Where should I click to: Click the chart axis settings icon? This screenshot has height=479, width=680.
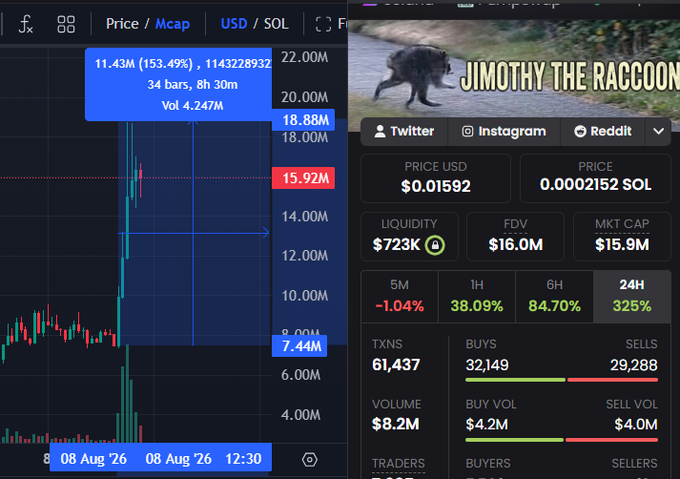click(310, 459)
